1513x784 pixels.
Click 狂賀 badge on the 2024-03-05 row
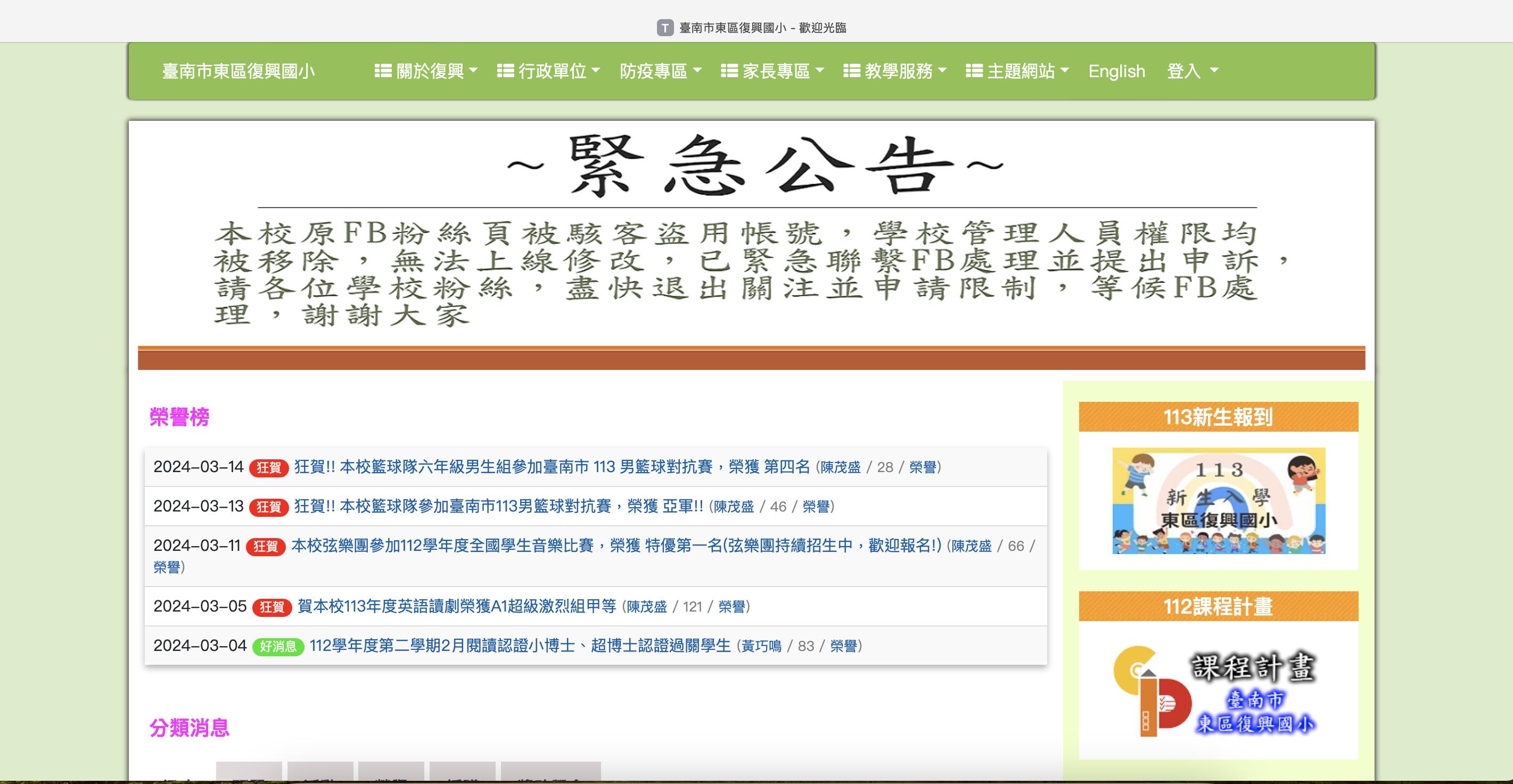[x=272, y=607]
